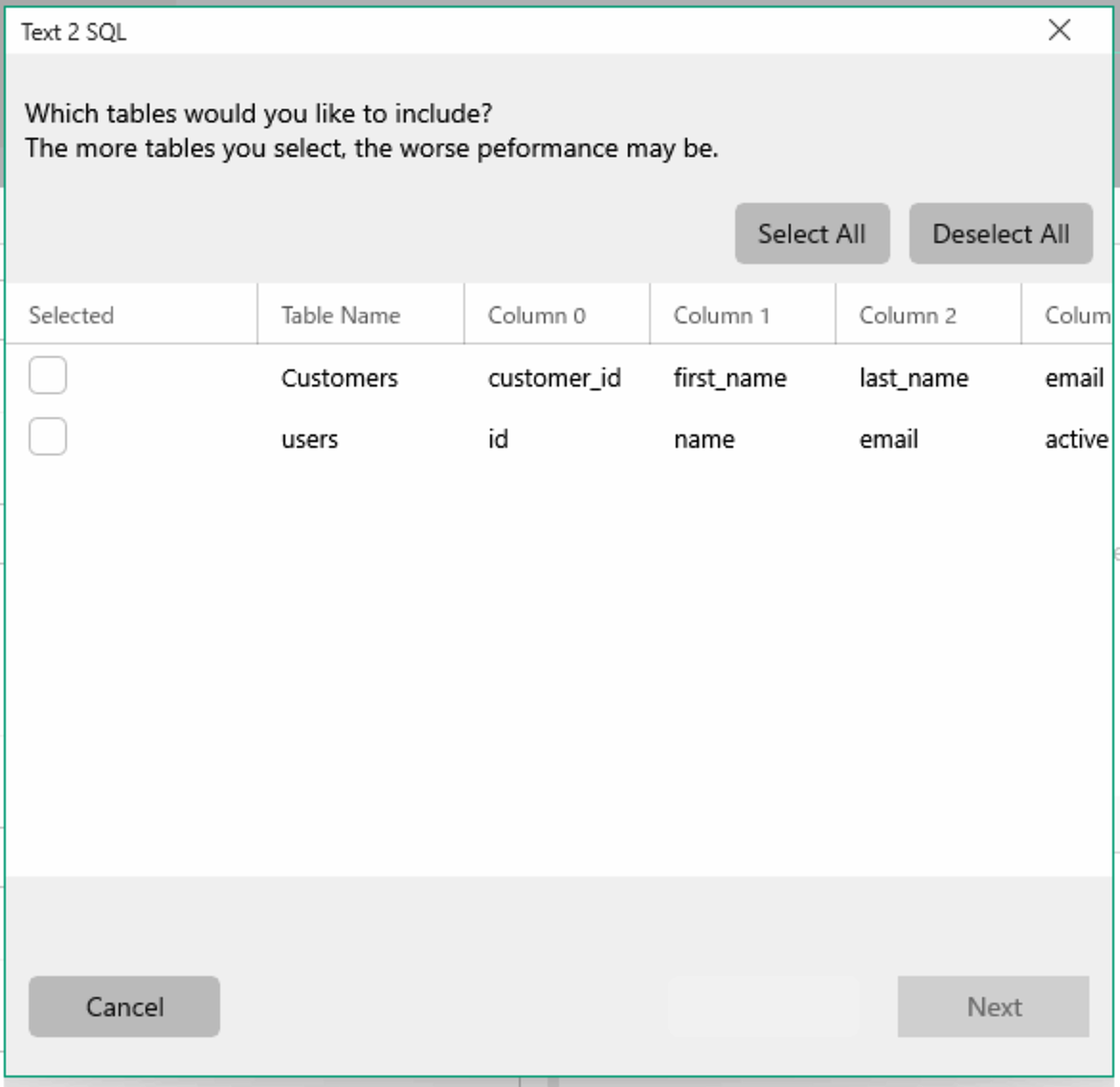Tick the checkbox for the users table
This screenshot has height=1087, width=1120.
coord(48,436)
